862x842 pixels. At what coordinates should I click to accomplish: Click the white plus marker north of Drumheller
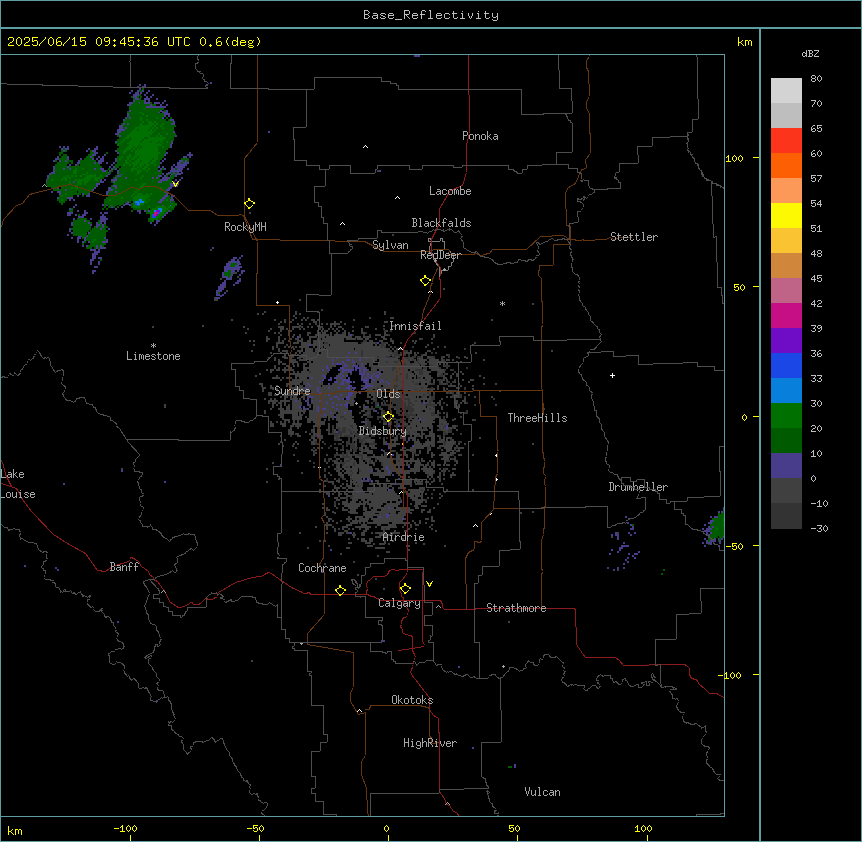pos(612,375)
